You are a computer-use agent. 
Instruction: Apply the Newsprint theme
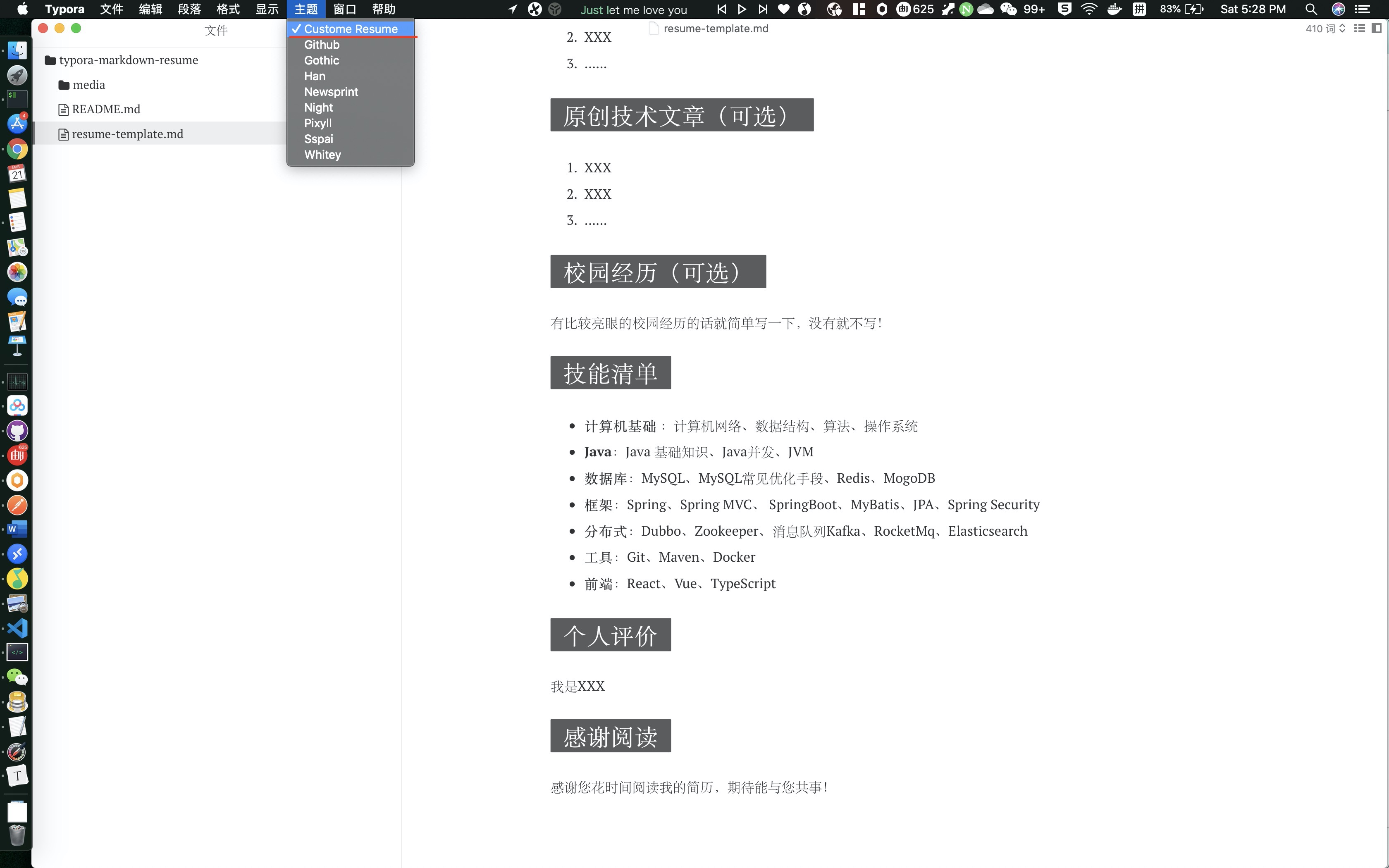(331, 92)
